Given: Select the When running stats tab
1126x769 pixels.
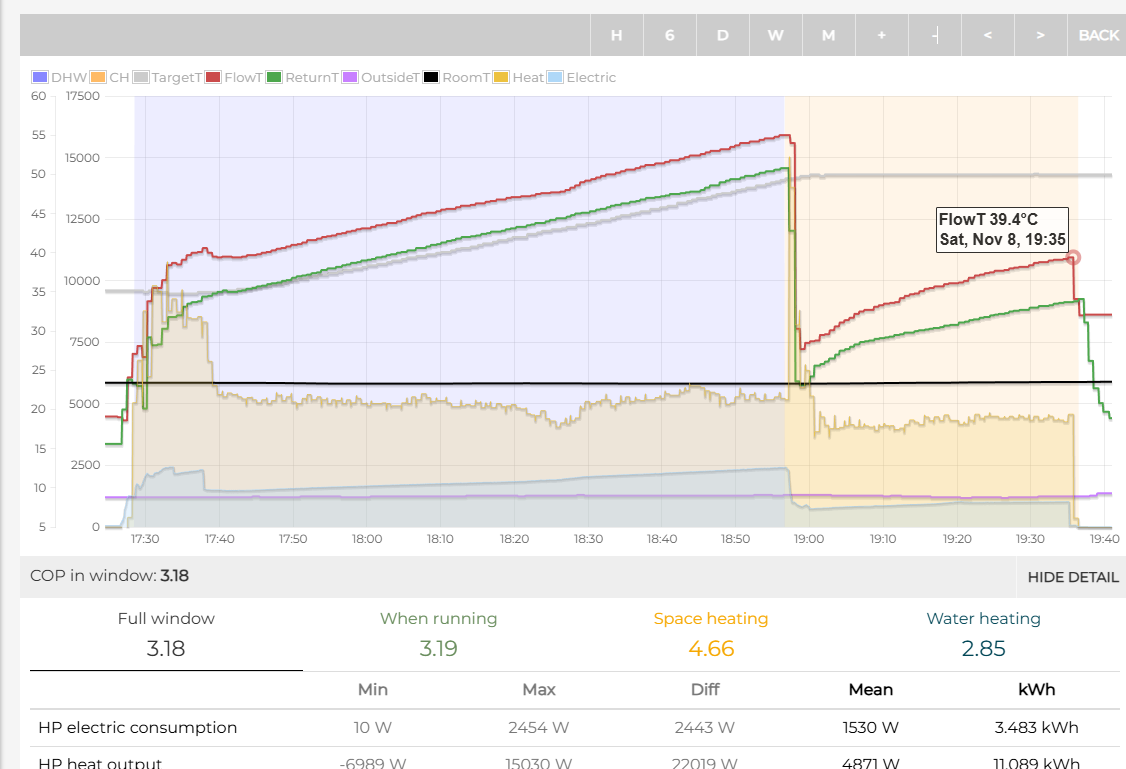Looking at the screenshot, I should (x=438, y=633).
